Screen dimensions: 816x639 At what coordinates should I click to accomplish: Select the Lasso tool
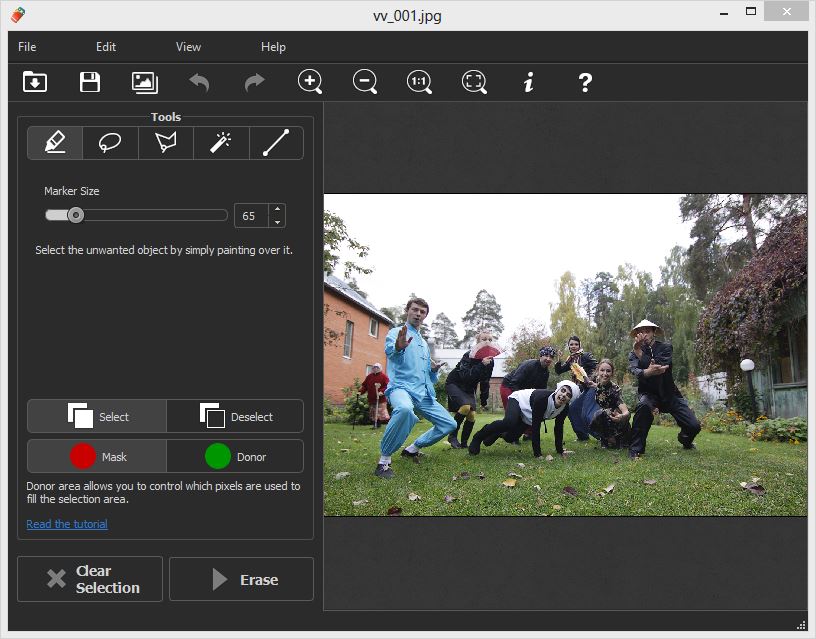110,143
